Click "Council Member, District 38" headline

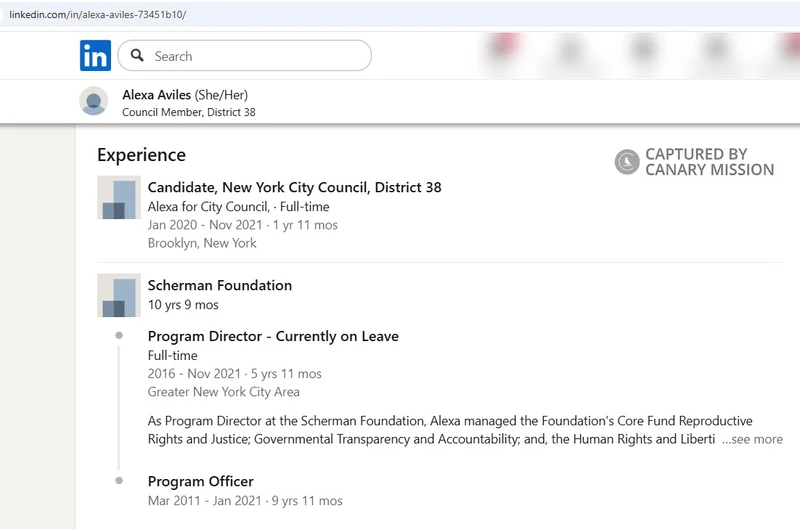pyautogui.click(x=188, y=112)
